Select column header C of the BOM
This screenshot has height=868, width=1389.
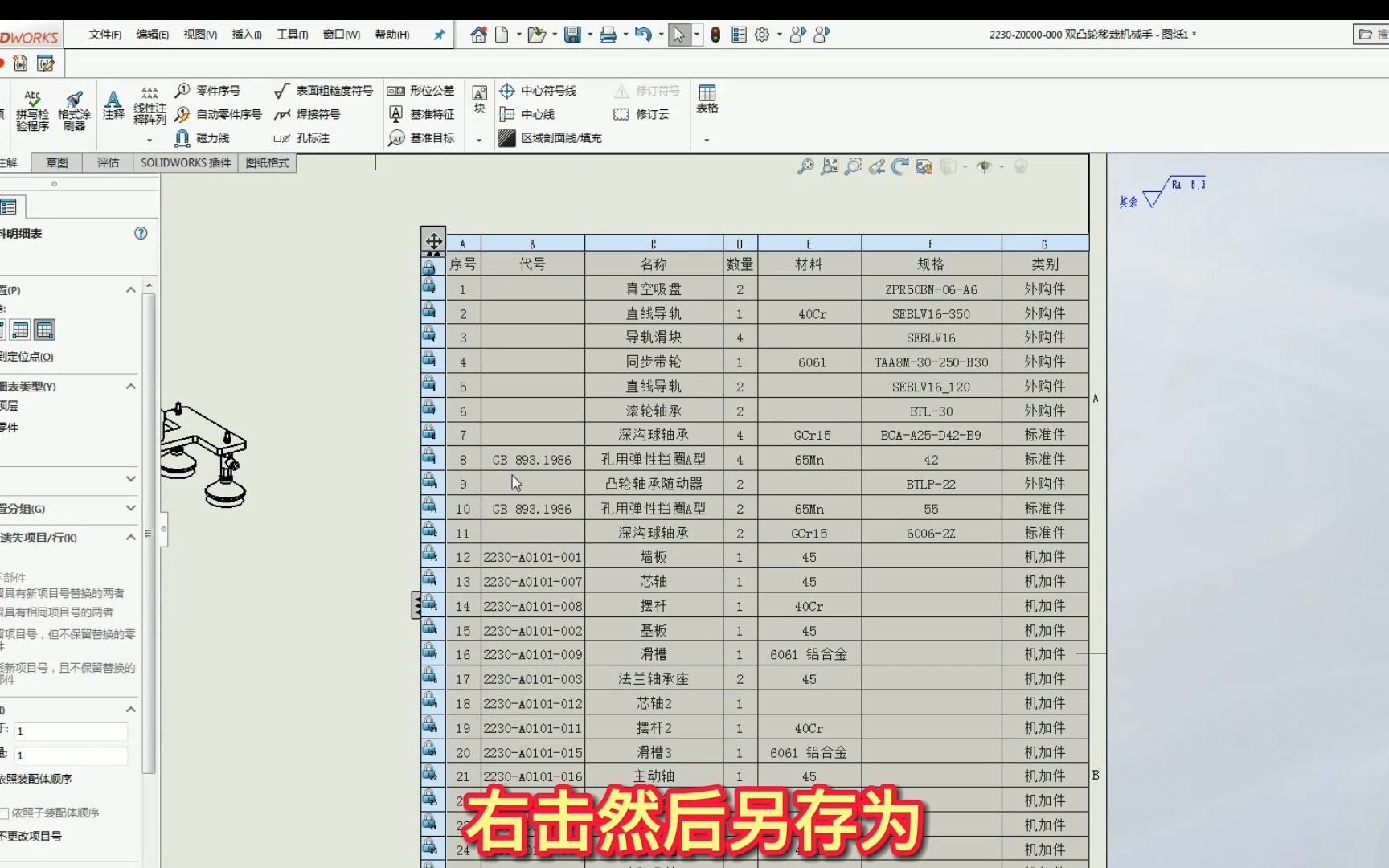(654, 244)
